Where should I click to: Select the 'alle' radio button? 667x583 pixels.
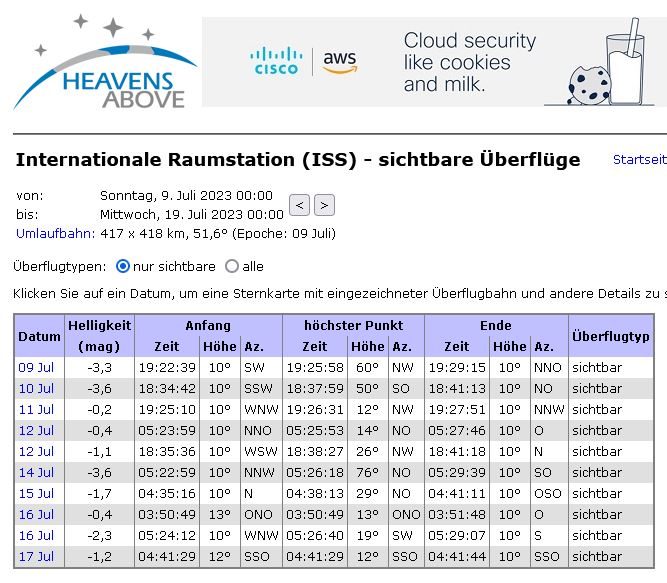(232, 267)
